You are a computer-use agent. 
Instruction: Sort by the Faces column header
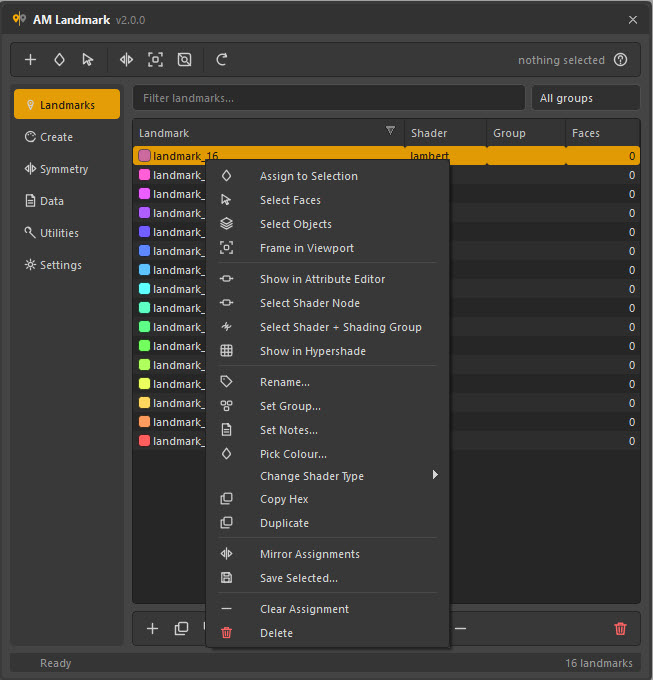click(603, 133)
